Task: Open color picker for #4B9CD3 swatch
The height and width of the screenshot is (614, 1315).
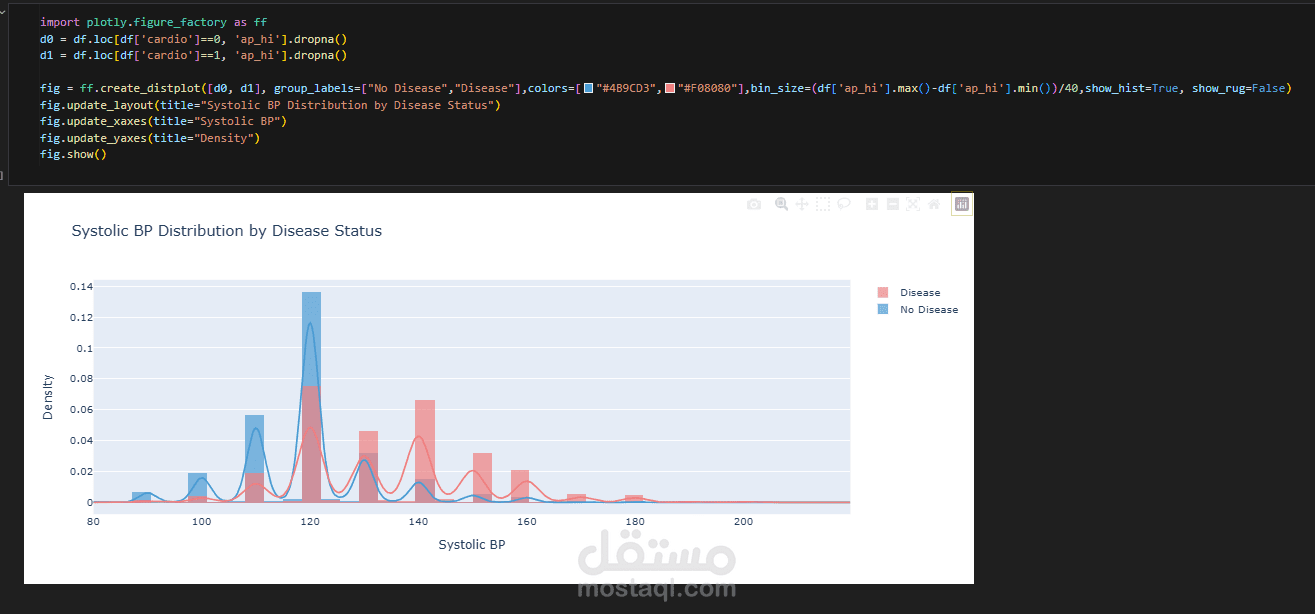Action: [x=588, y=88]
